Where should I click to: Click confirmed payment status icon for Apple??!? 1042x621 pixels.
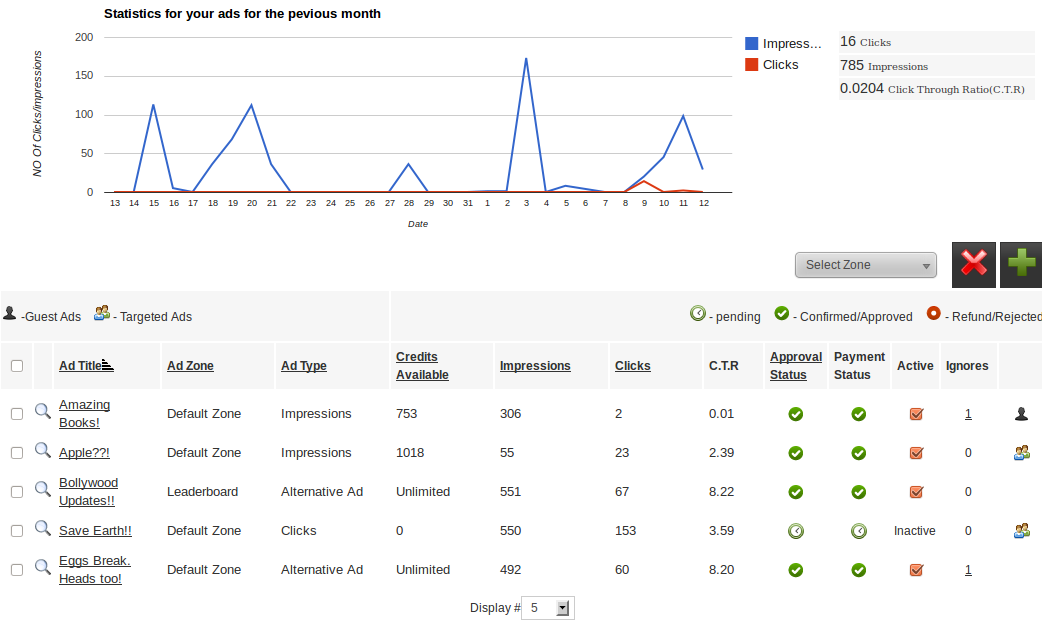pyautogui.click(x=858, y=452)
